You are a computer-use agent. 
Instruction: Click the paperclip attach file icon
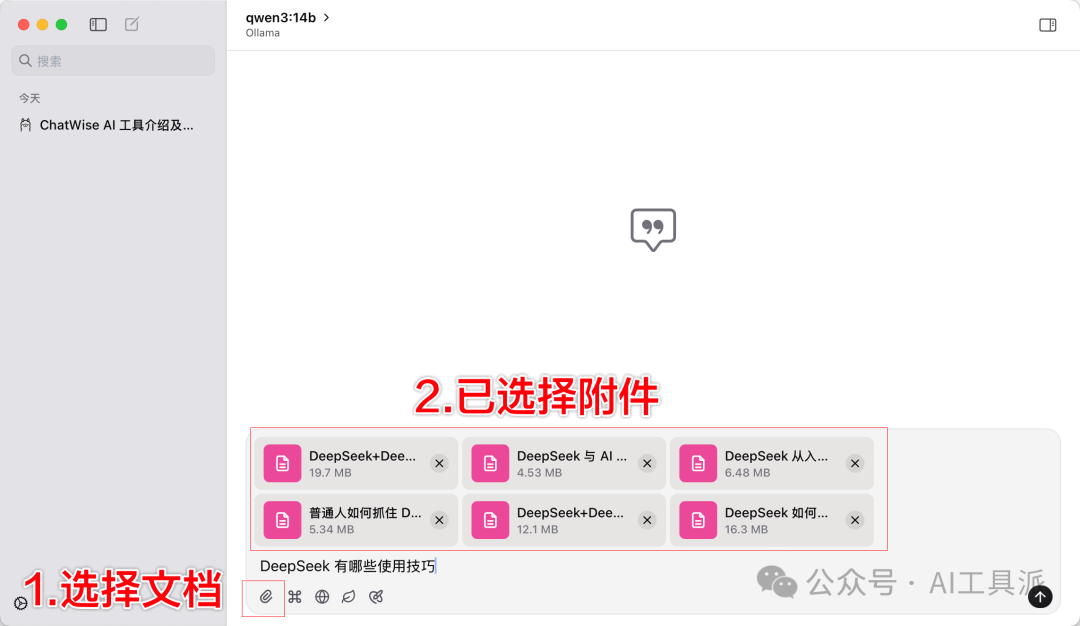tap(266, 596)
